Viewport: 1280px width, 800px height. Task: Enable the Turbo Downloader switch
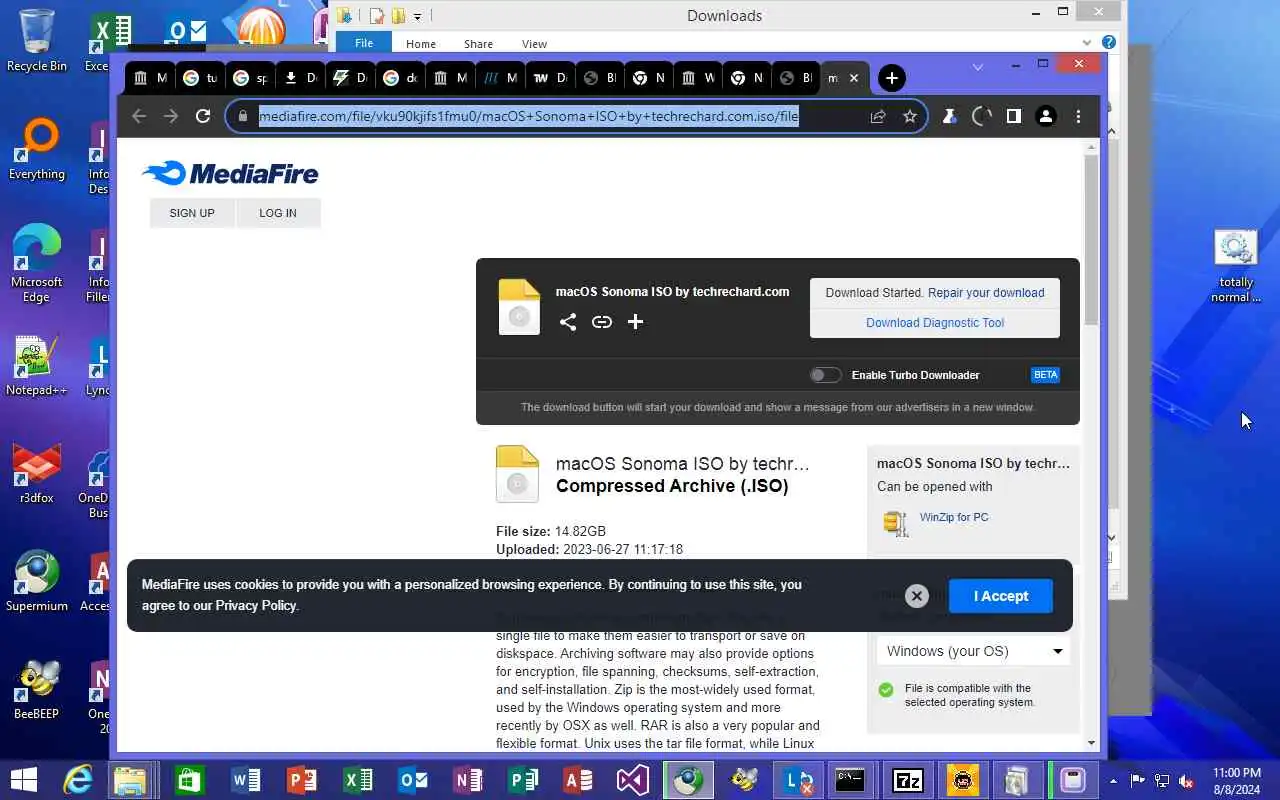tap(825, 375)
